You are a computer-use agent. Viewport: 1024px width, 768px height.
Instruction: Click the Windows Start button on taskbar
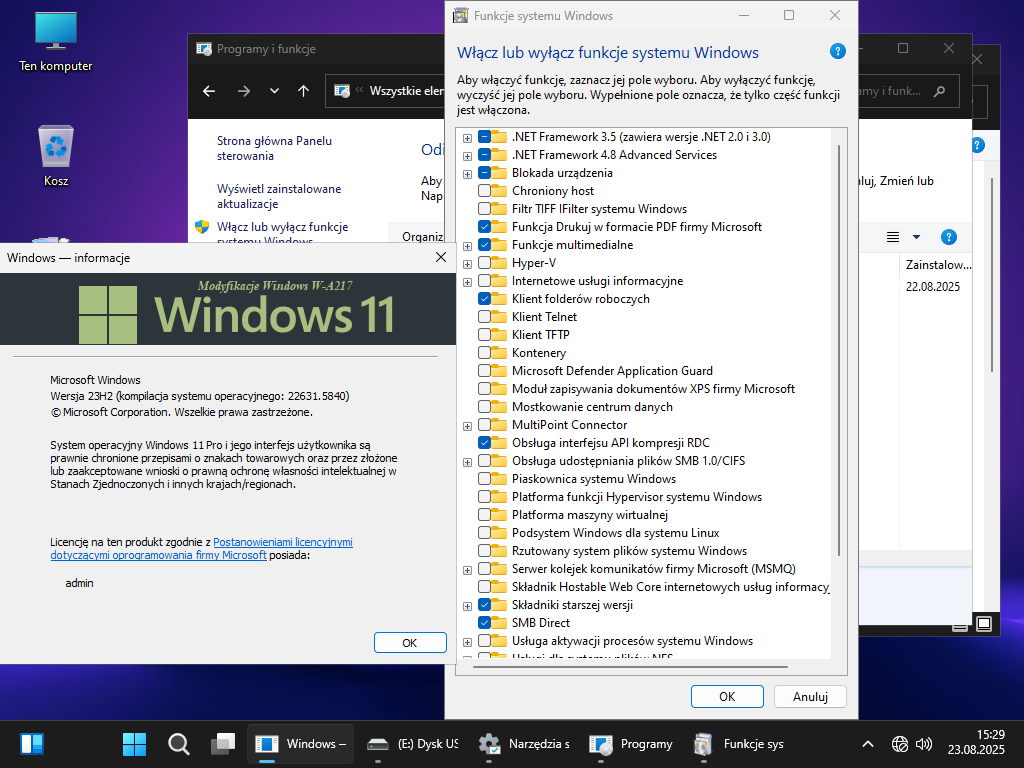coord(134,744)
